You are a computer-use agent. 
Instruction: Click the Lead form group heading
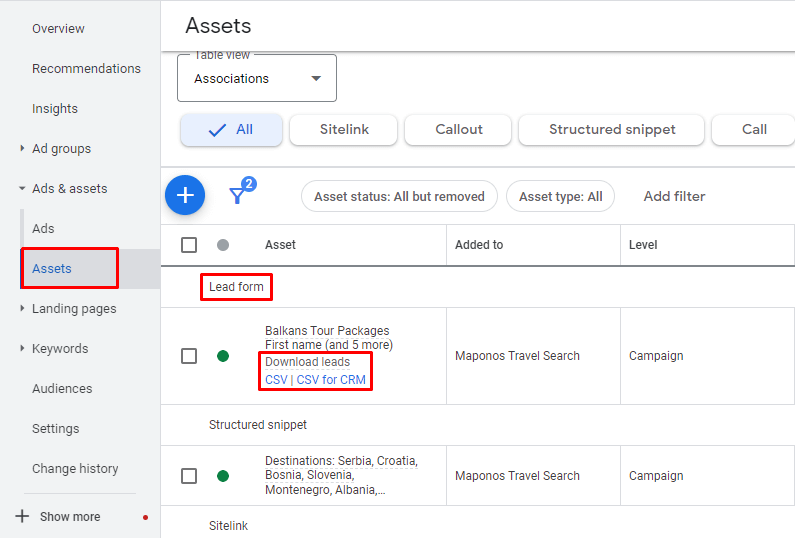(236, 287)
